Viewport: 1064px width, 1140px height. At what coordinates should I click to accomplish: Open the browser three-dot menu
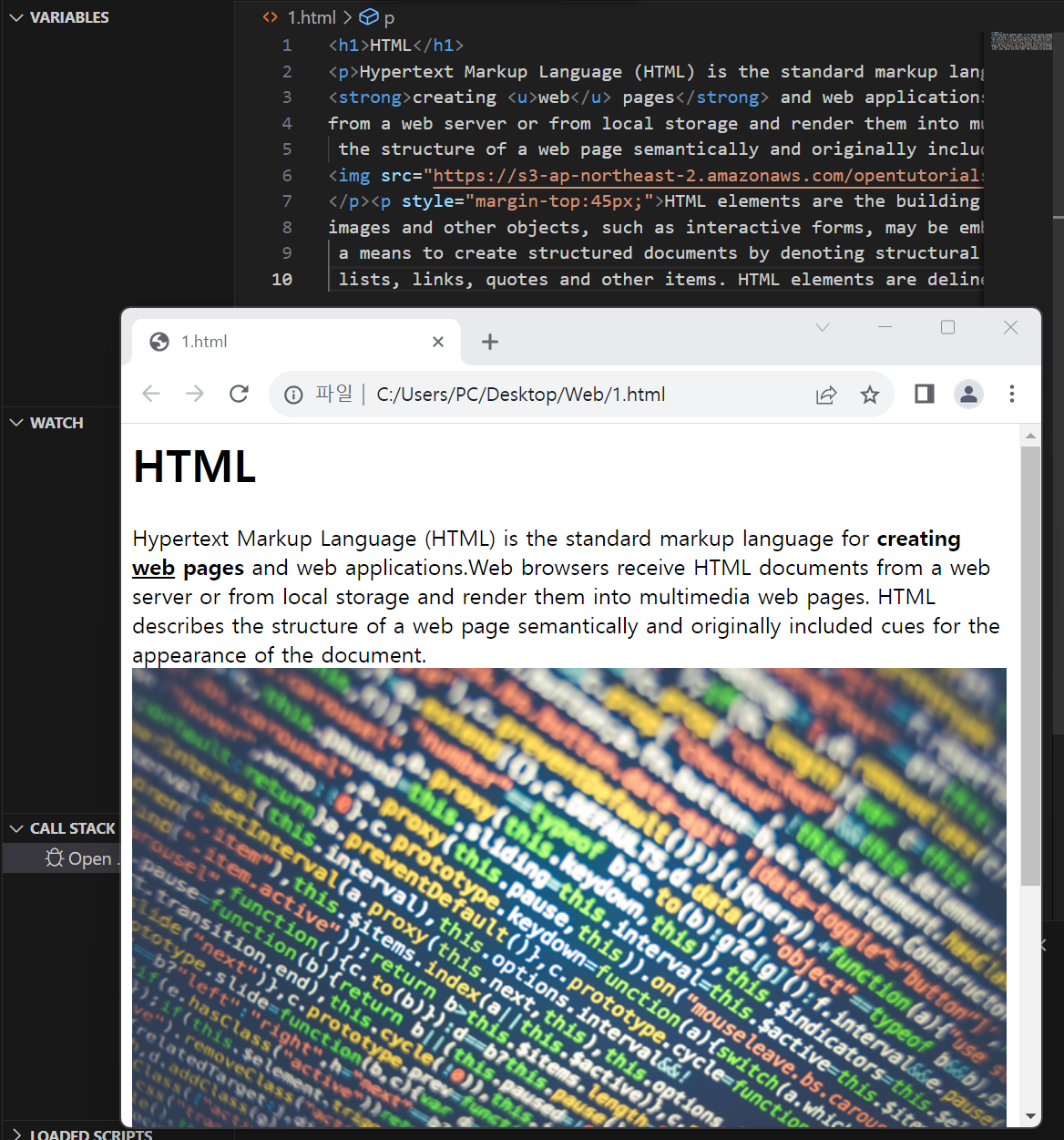[1012, 394]
